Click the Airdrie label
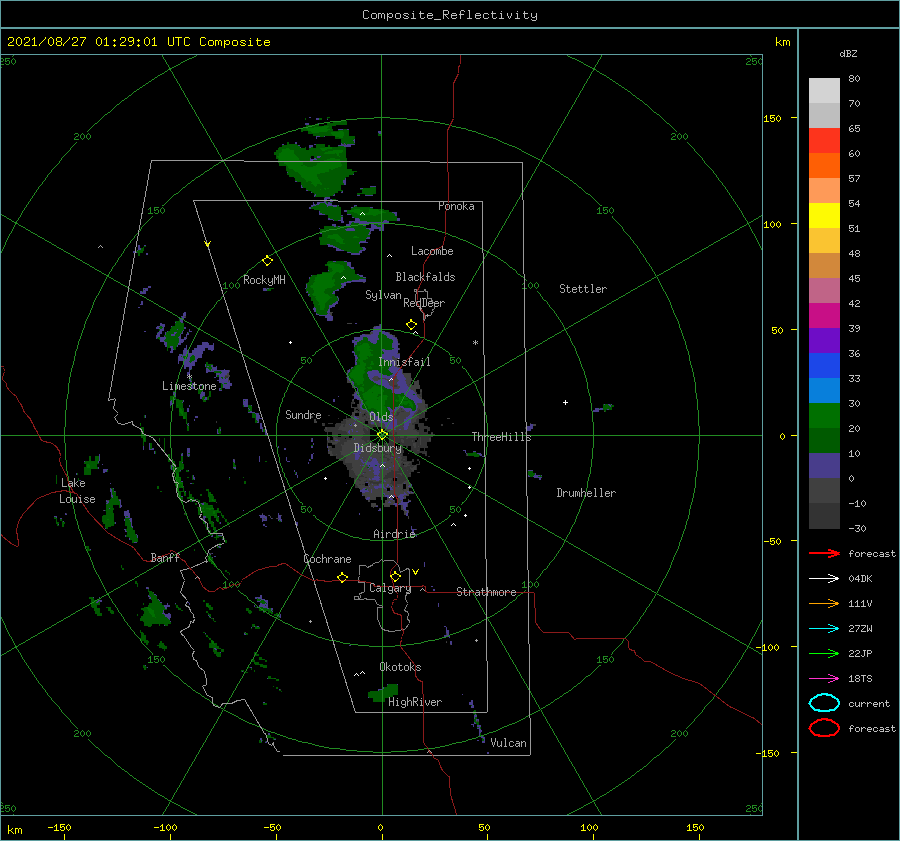The width and height of the screenshot is (900, 841). tap(394, 534)
